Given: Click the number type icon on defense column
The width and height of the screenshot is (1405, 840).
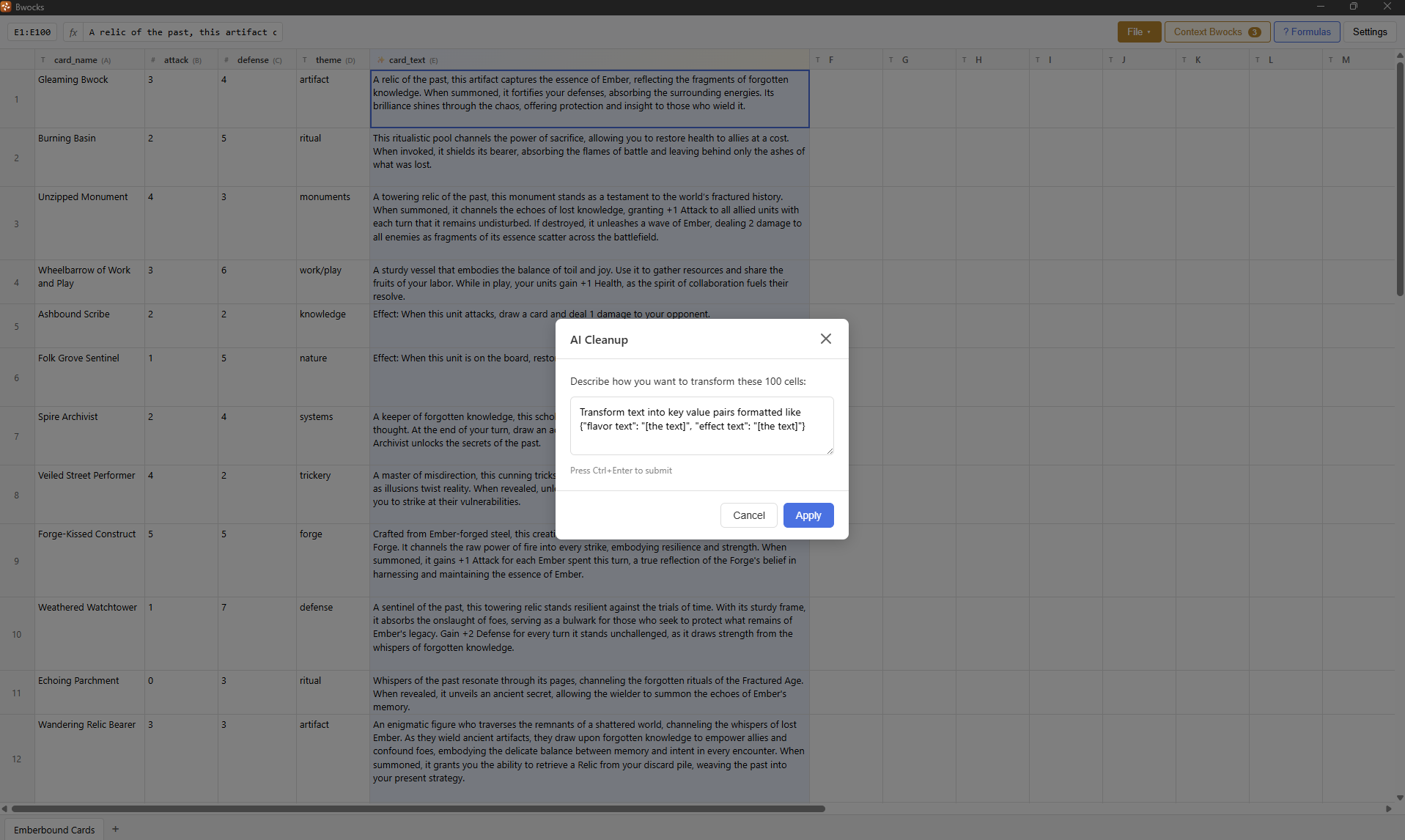Looking at the screenshot, I should [x=226, y=60].
